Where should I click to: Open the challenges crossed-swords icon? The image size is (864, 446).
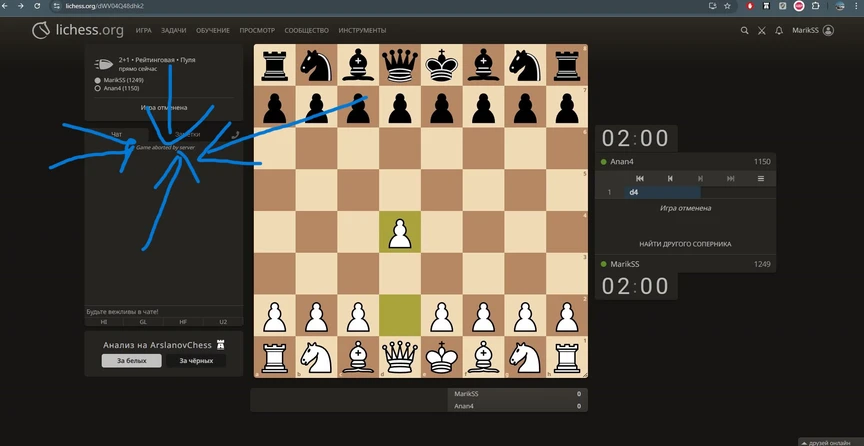pos(761,31)
